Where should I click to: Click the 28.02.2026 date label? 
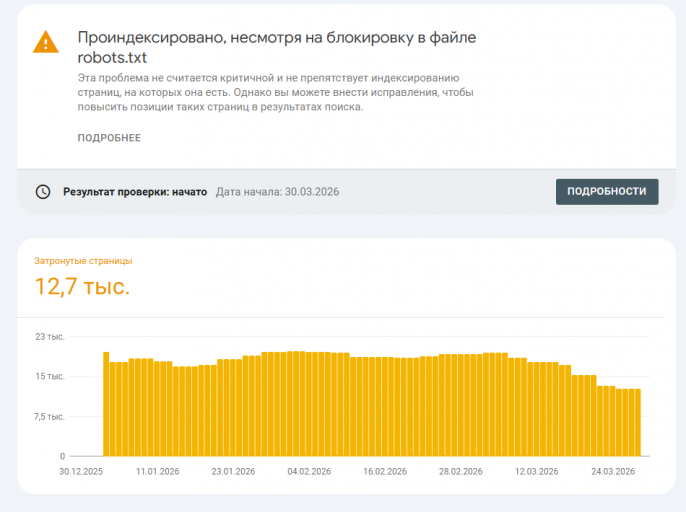click(461, 471)
